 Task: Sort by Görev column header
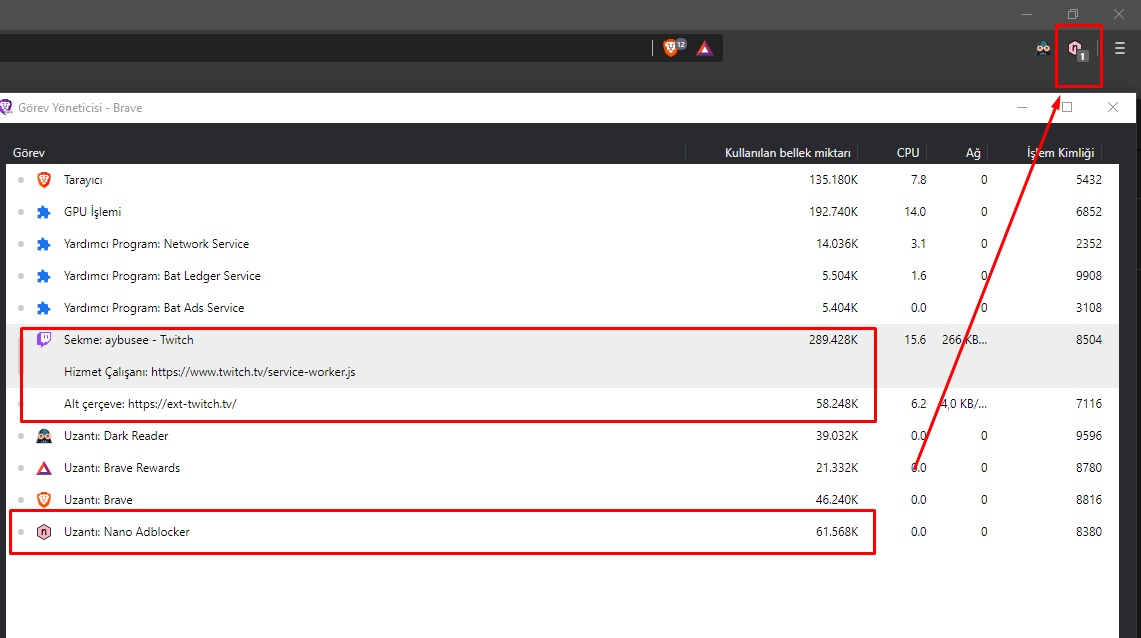click(29, 153)
